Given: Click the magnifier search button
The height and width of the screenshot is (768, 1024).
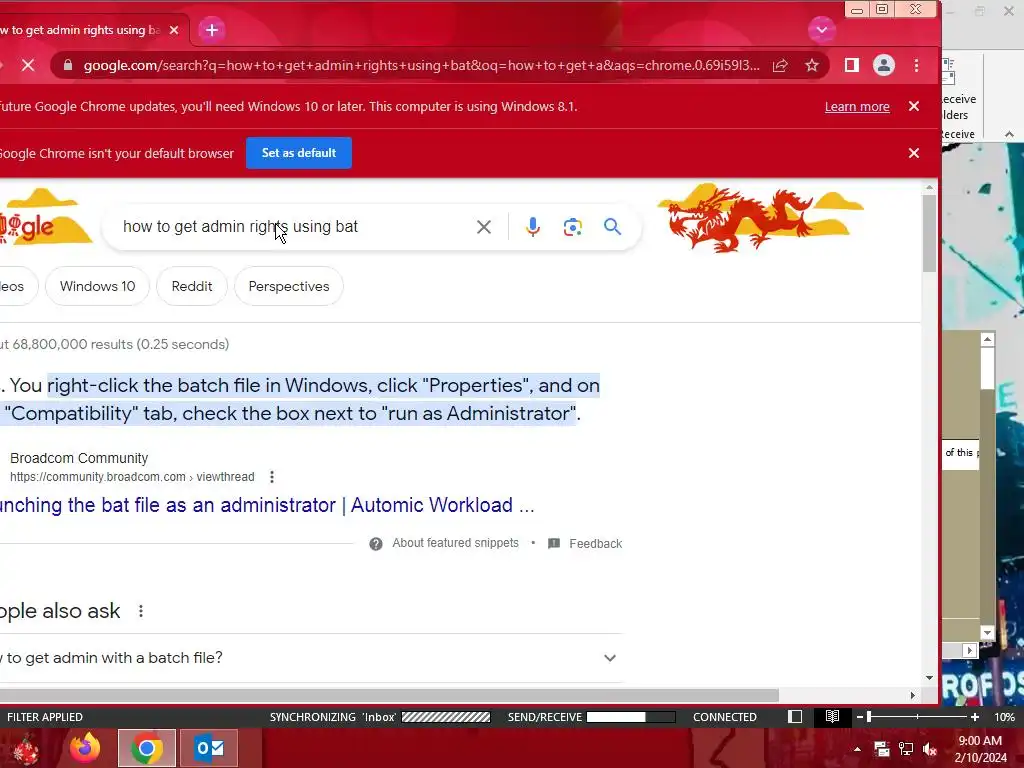Looking at the screenshot, I should pos(612,227).
